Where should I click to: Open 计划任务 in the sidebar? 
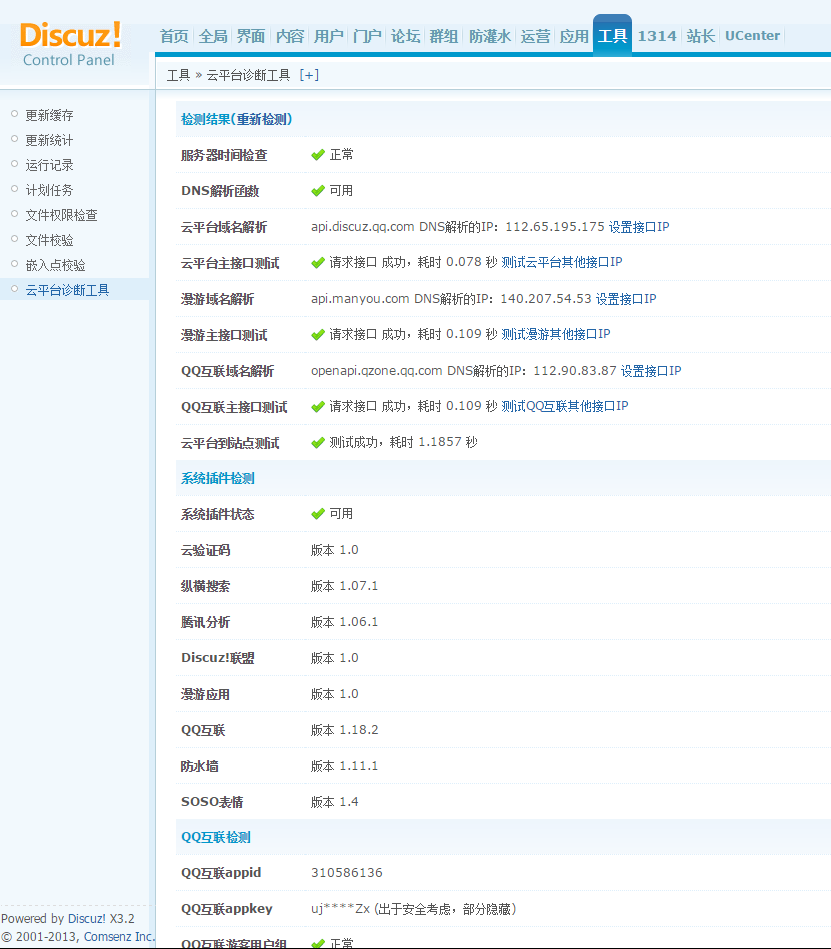tap(50, 190)
